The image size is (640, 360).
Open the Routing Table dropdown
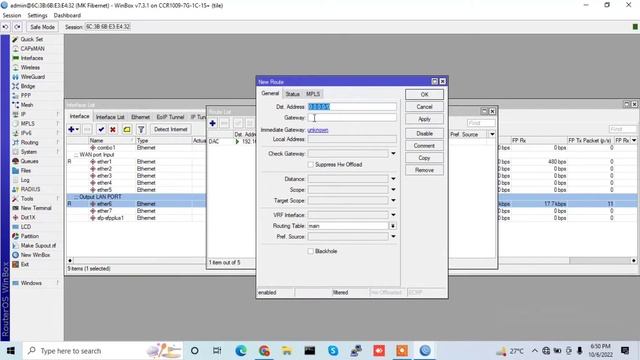pyautogui.click(x=393, y=226)
